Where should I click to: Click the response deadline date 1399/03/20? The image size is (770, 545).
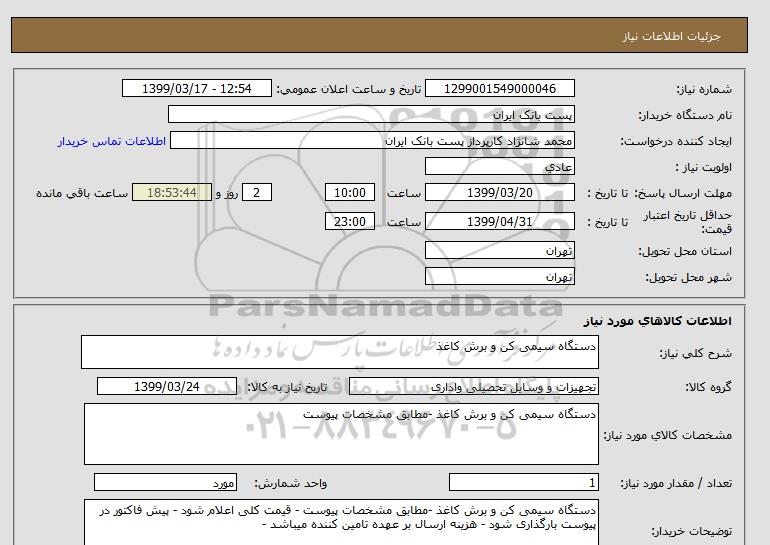[x=499, y=192]
